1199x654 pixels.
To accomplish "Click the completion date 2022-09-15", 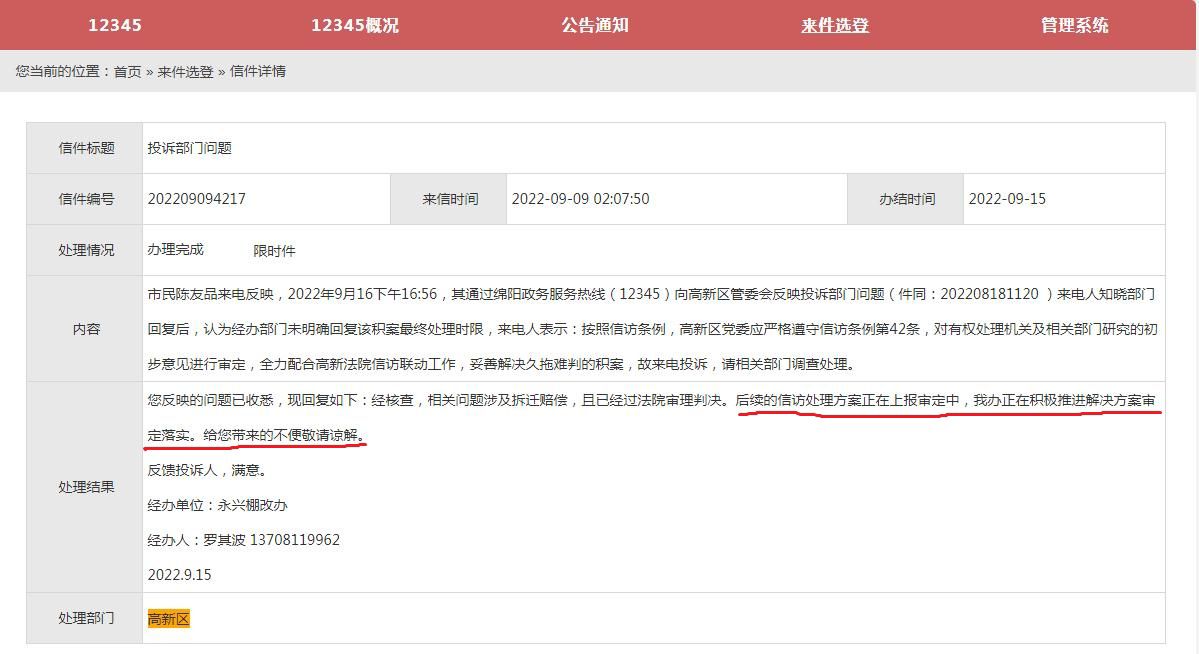I will pyautogui.click(x=1007, y=199).
